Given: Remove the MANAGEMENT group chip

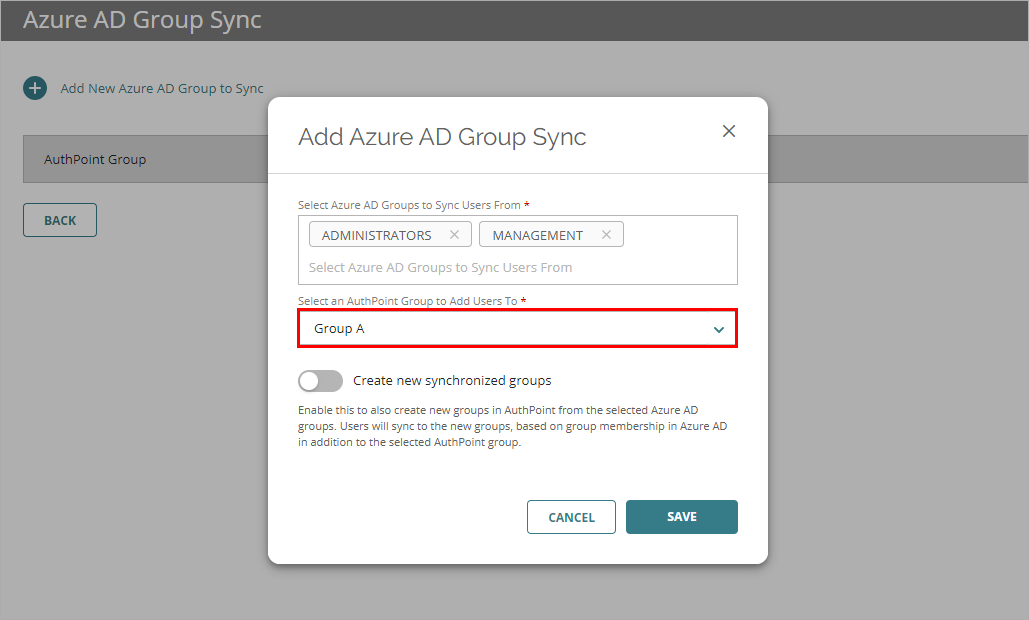Looking at the screenshot, I should tap(606, 235).
